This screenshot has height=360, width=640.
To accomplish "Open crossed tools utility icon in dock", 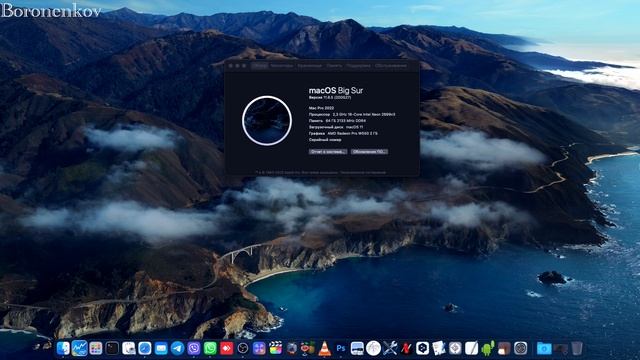I will point(390,348).
